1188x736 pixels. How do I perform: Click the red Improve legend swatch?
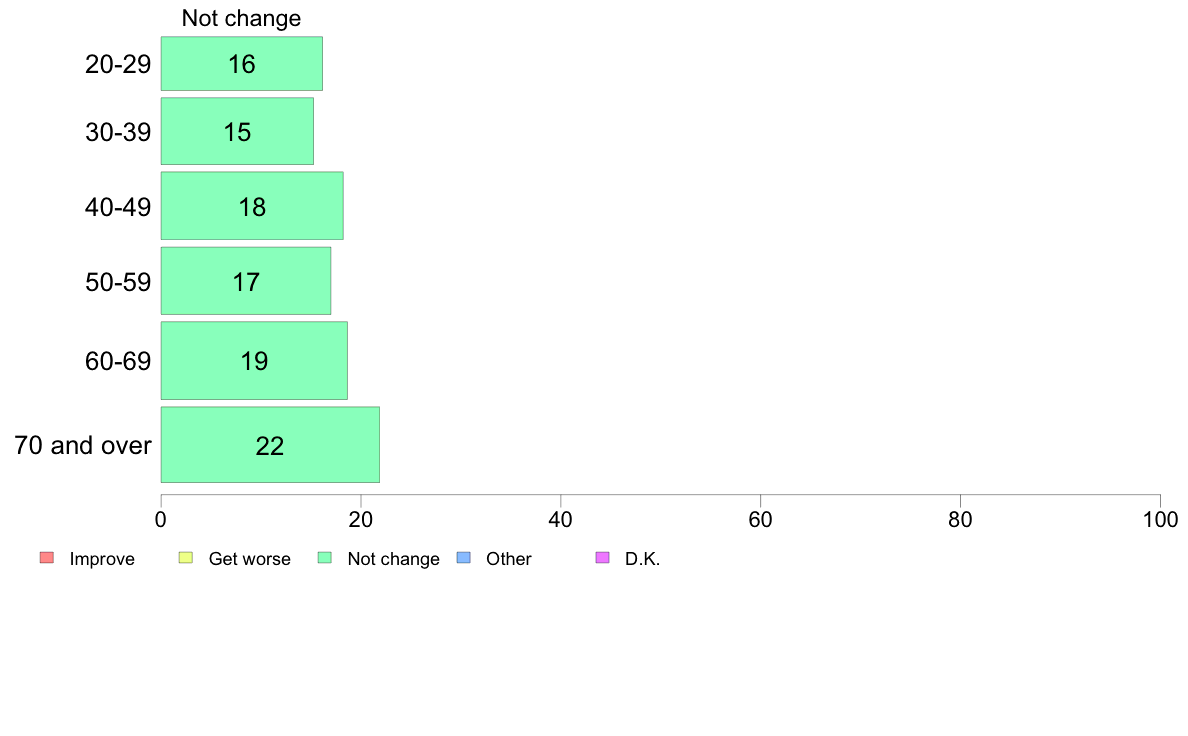click(x=47, y=558)
